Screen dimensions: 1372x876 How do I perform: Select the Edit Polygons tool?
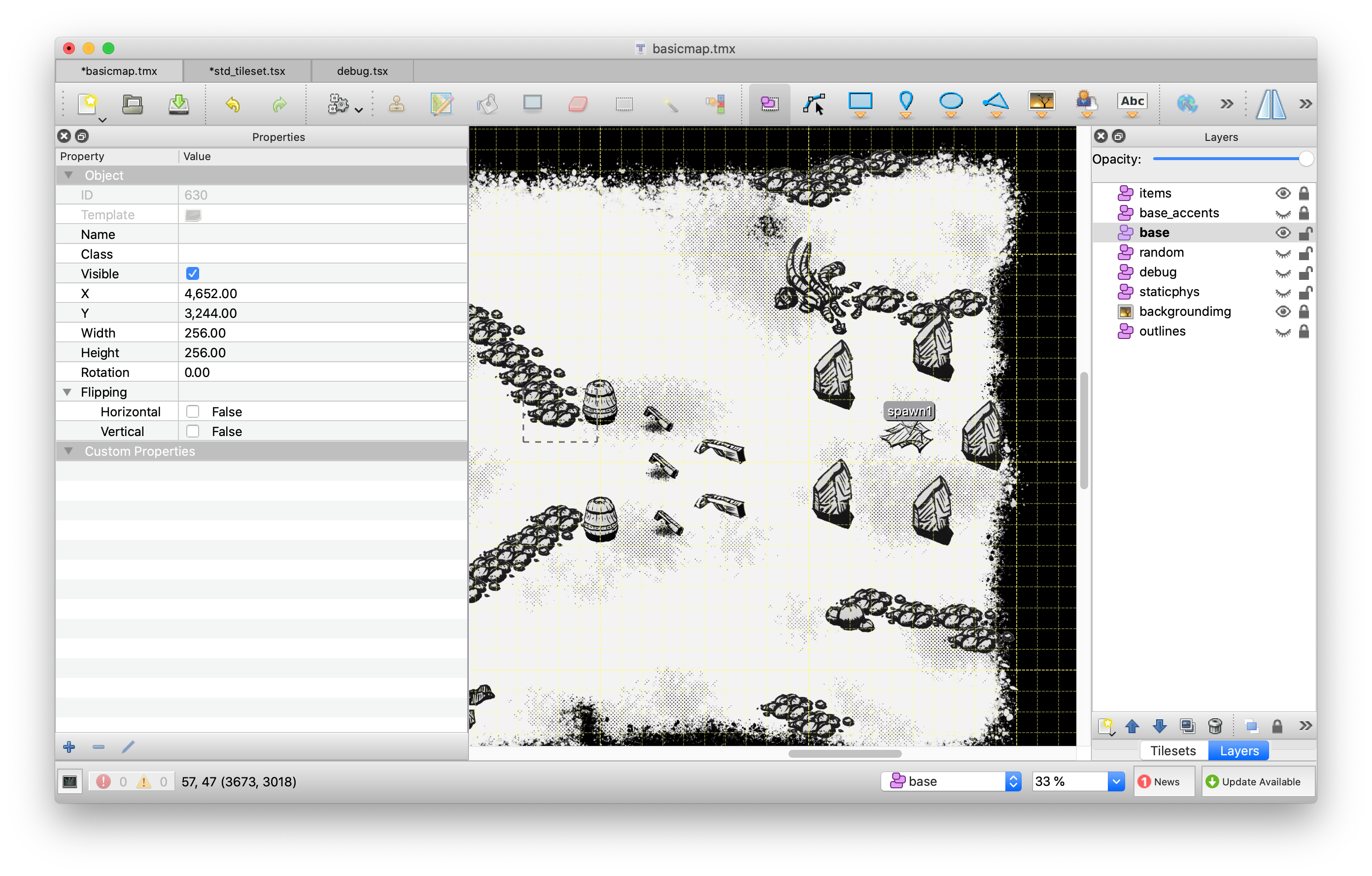click(x=814, y=103)
